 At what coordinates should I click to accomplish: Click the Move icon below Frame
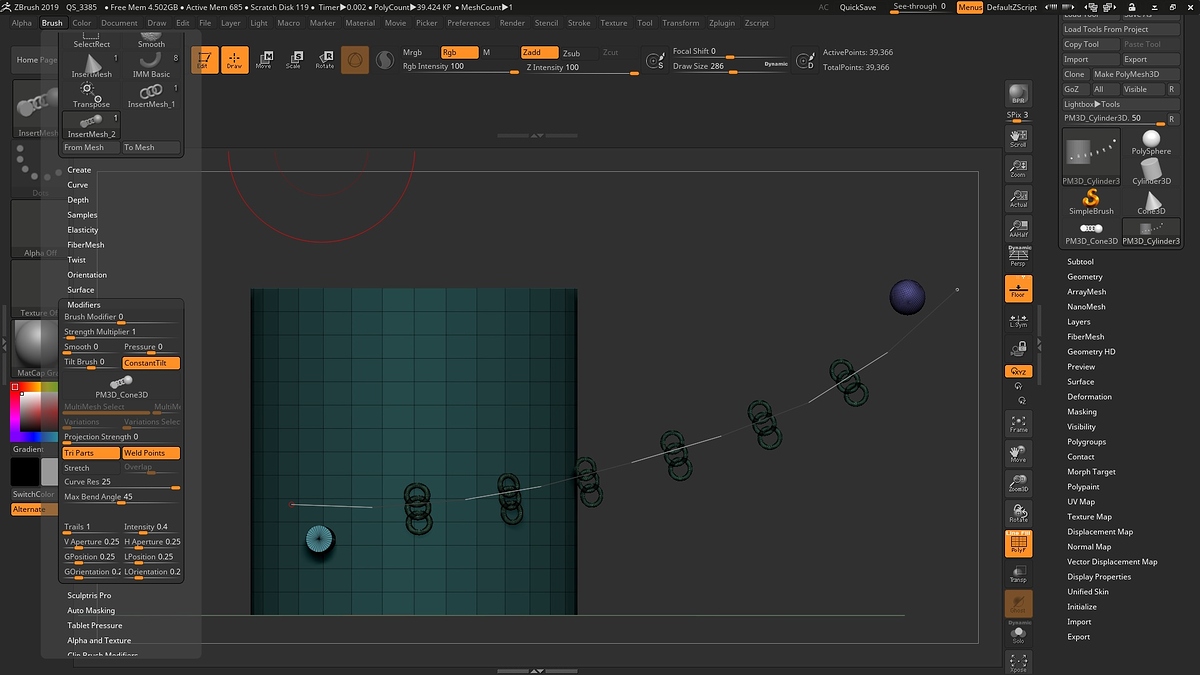[x=1018, y=454]
